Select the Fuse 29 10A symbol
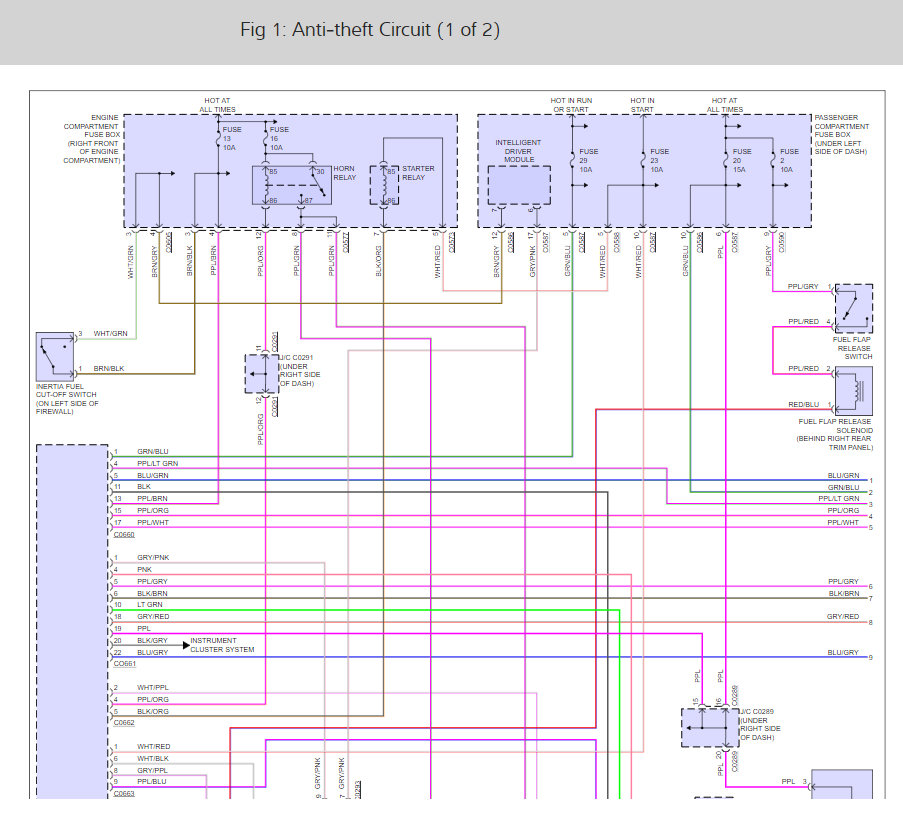The image size is (903, 818). [572, 158]
